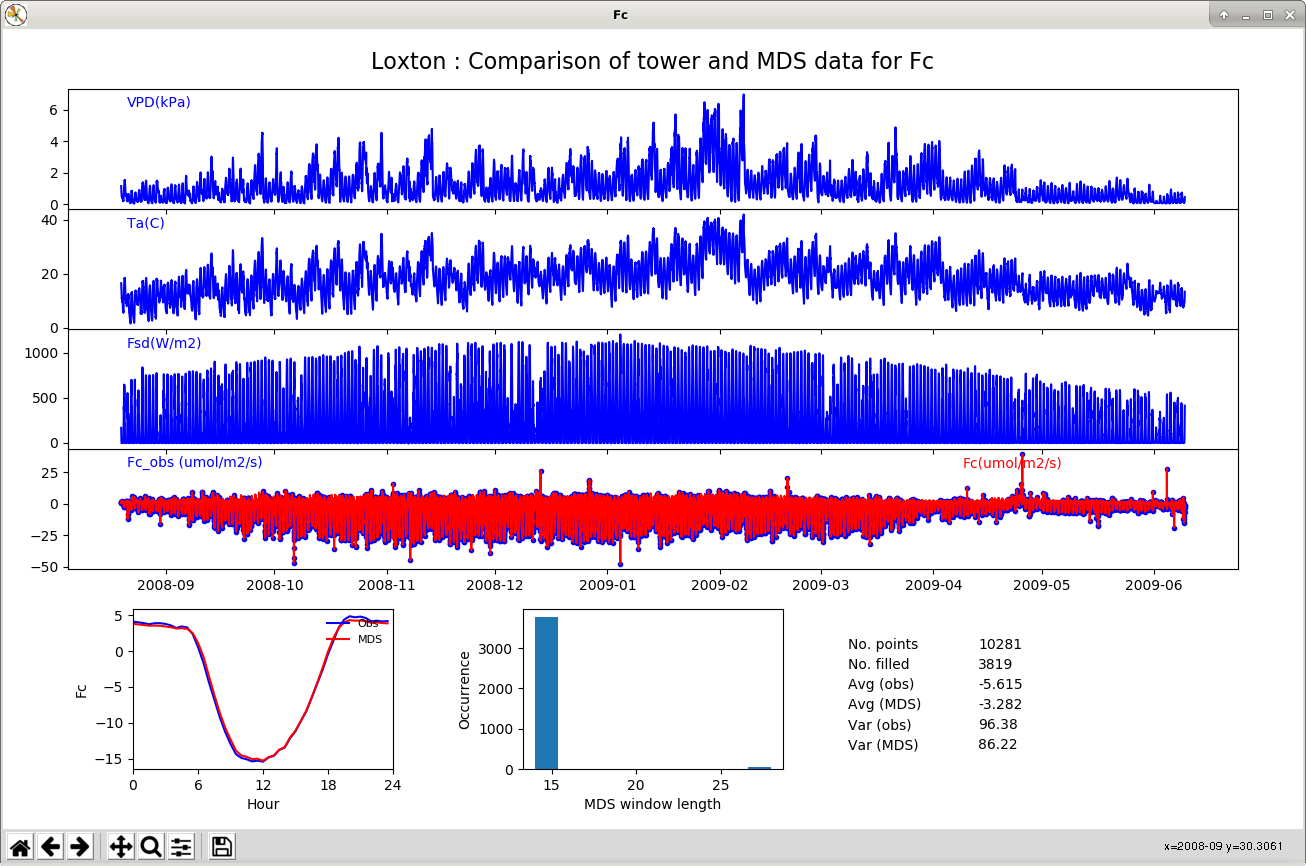Click the Avg (obs) value -5.615
Screen dimensions: 1306x866
coord(1000,684)
